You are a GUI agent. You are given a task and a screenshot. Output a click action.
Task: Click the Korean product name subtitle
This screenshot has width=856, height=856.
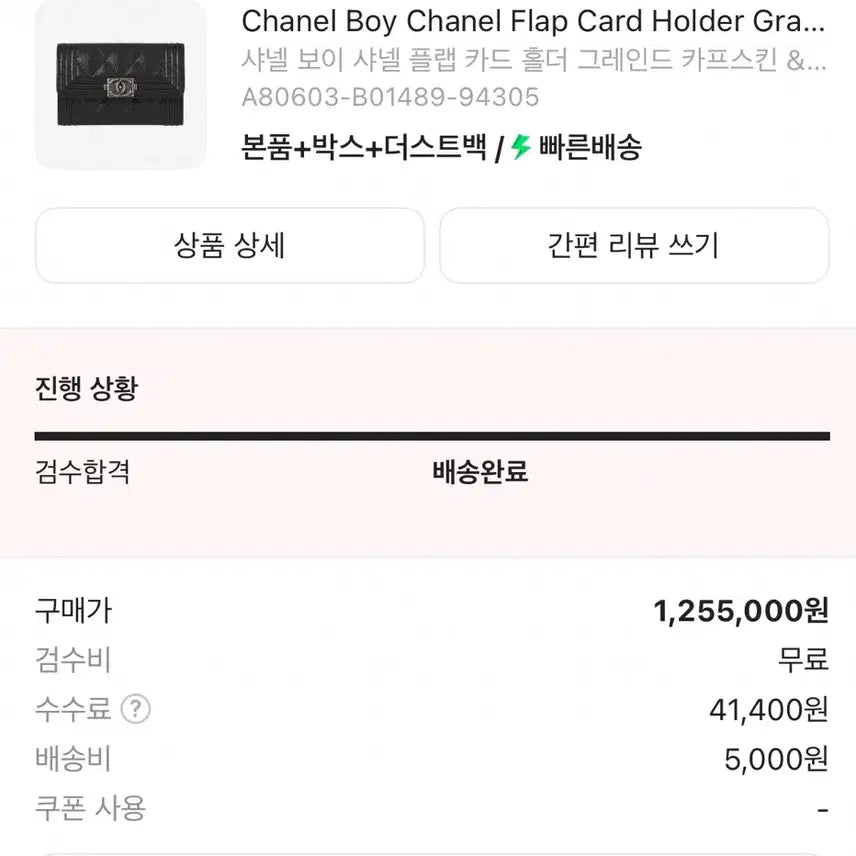pyautogui.click(x=534, y=60)
